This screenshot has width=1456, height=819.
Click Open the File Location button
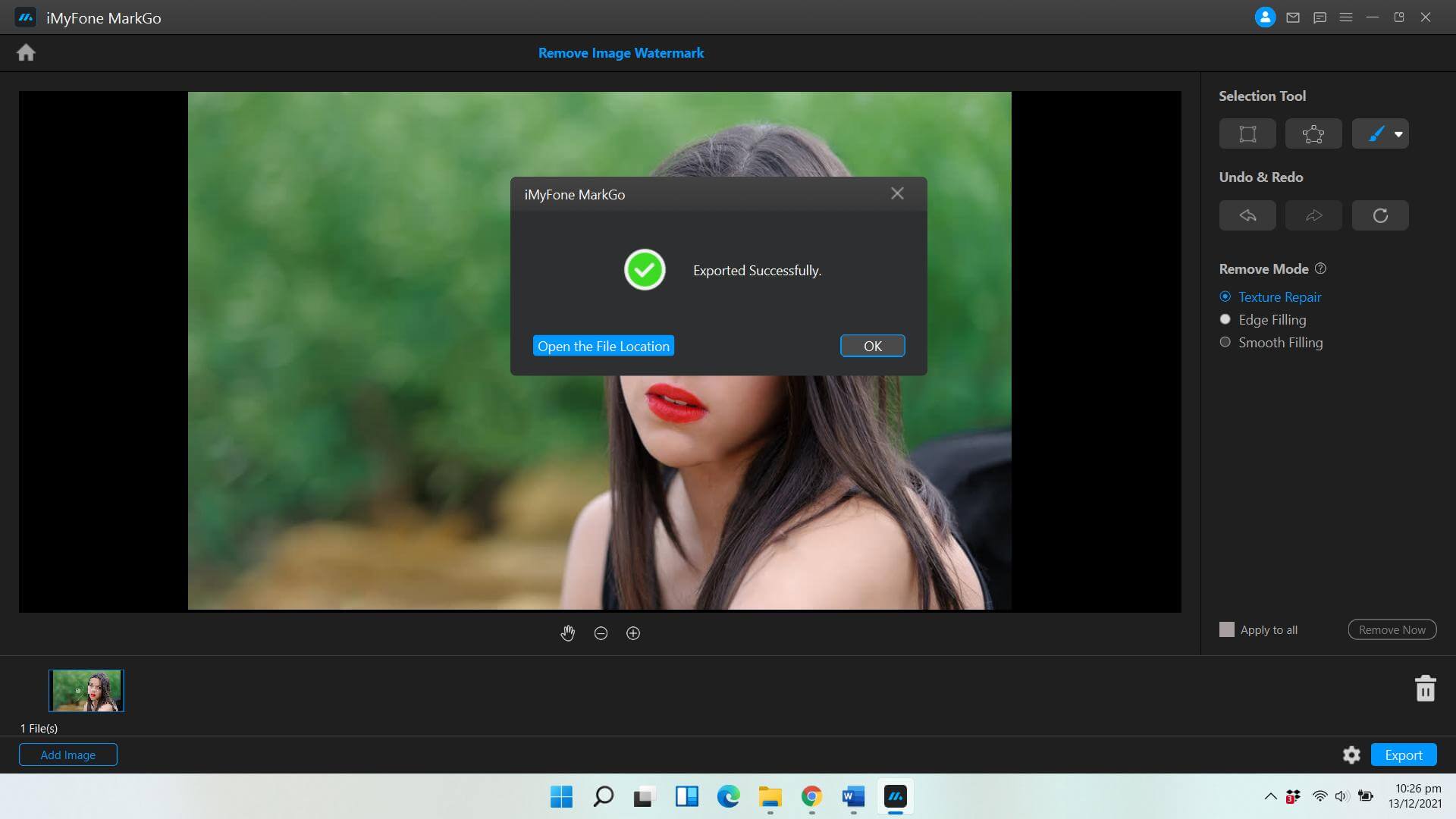pos(603,345)
